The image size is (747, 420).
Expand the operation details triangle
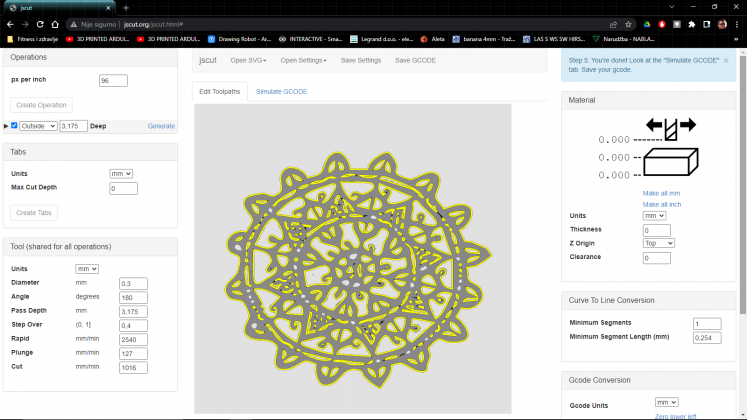click(6, 126)
